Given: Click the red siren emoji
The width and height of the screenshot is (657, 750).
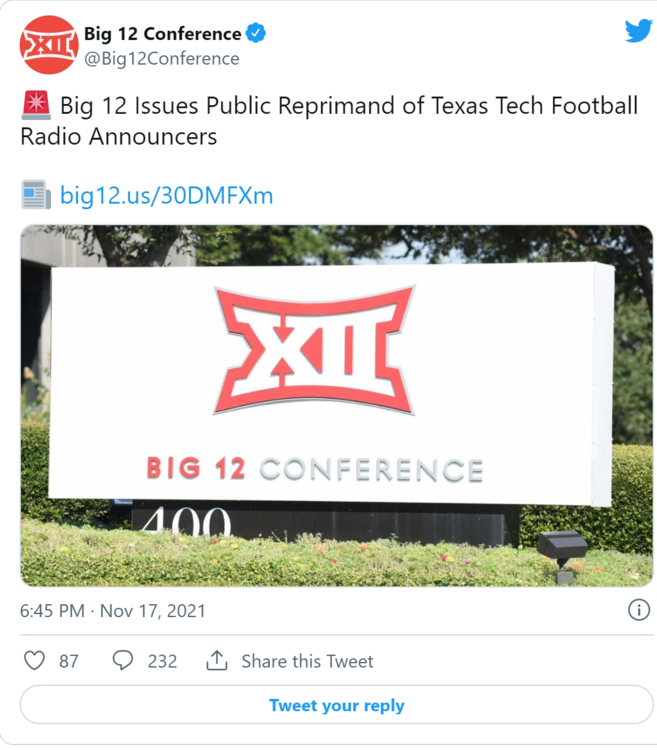Looking at the screenshot, I should [x=35, y=105].
